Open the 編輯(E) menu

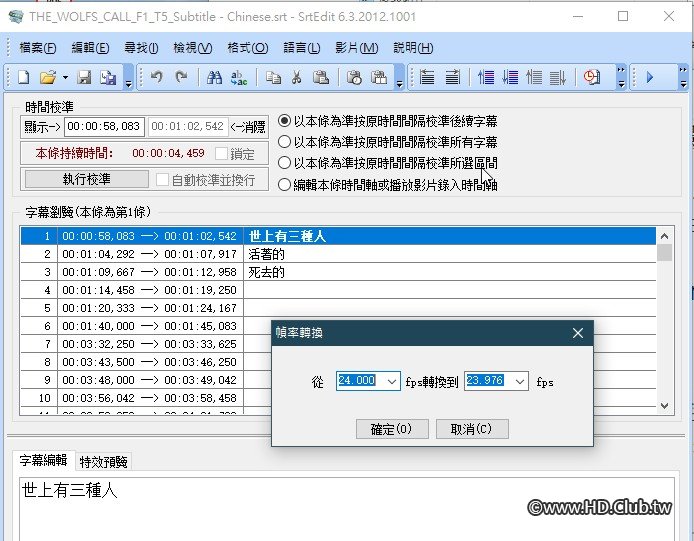point(90,47)
